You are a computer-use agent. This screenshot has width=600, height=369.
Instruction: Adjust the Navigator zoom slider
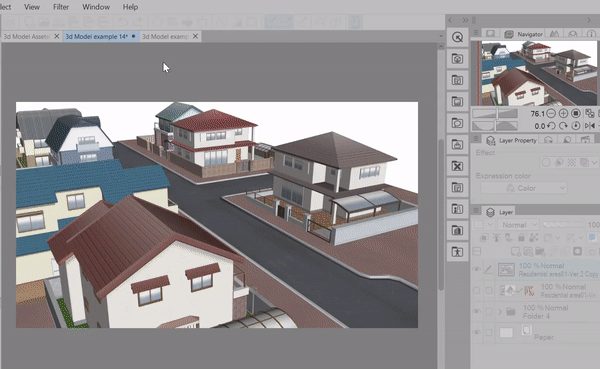click(x=495, y=113)
